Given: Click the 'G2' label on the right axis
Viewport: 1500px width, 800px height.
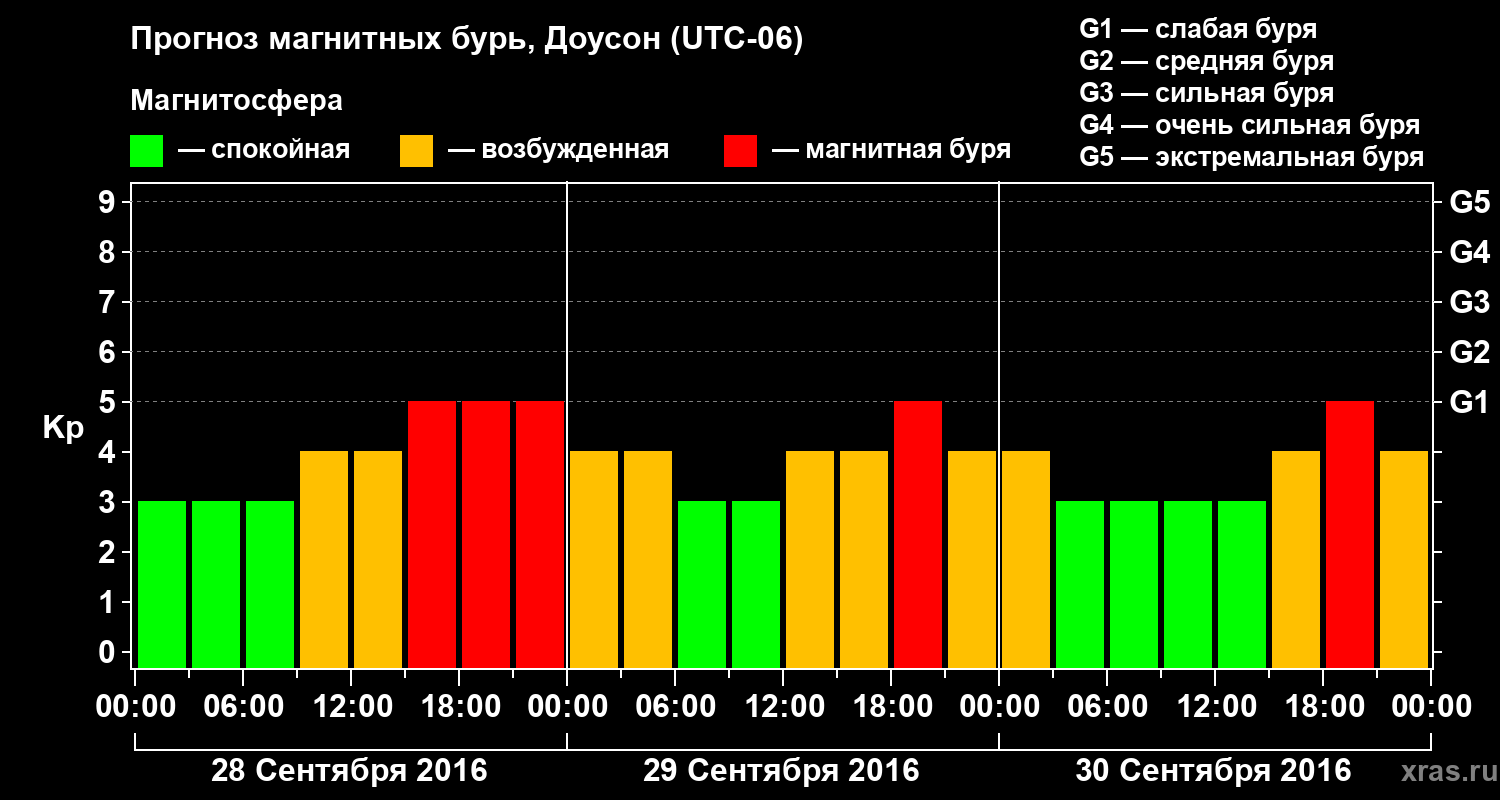Looking at the screenshot, I should [1469, 352].
